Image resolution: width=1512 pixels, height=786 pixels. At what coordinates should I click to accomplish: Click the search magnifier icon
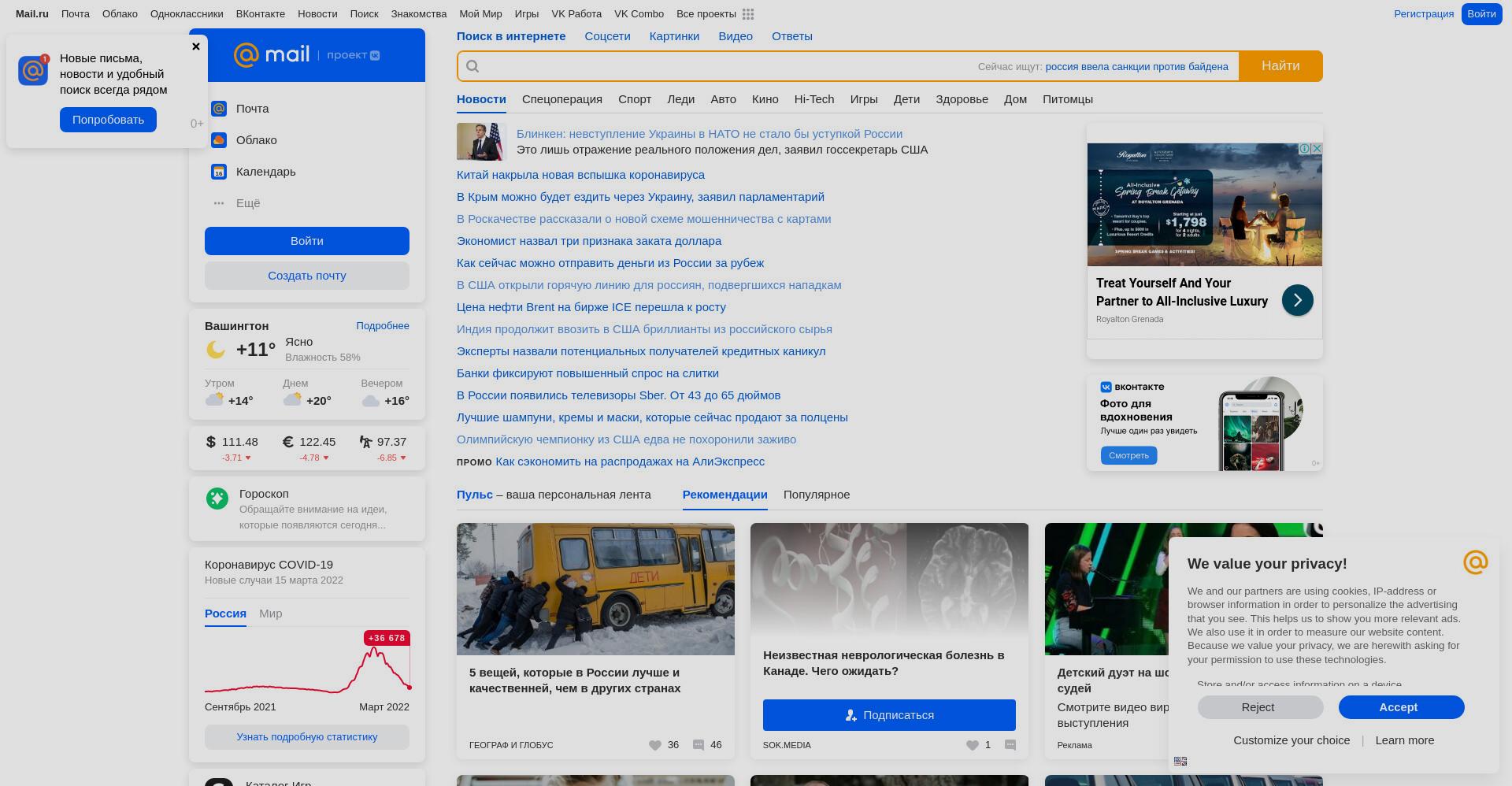[x=472, y=66]
